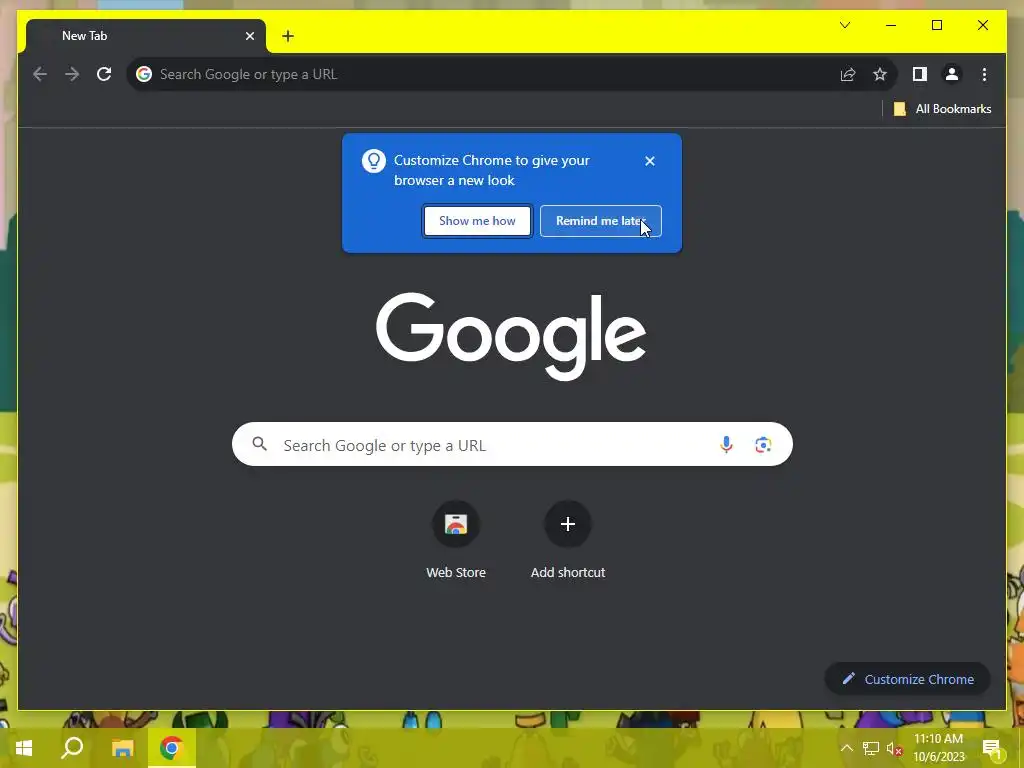The image size is (1024, 768).
Task: Click the Google icon in the address bar
Action: [x=144, y=74]
